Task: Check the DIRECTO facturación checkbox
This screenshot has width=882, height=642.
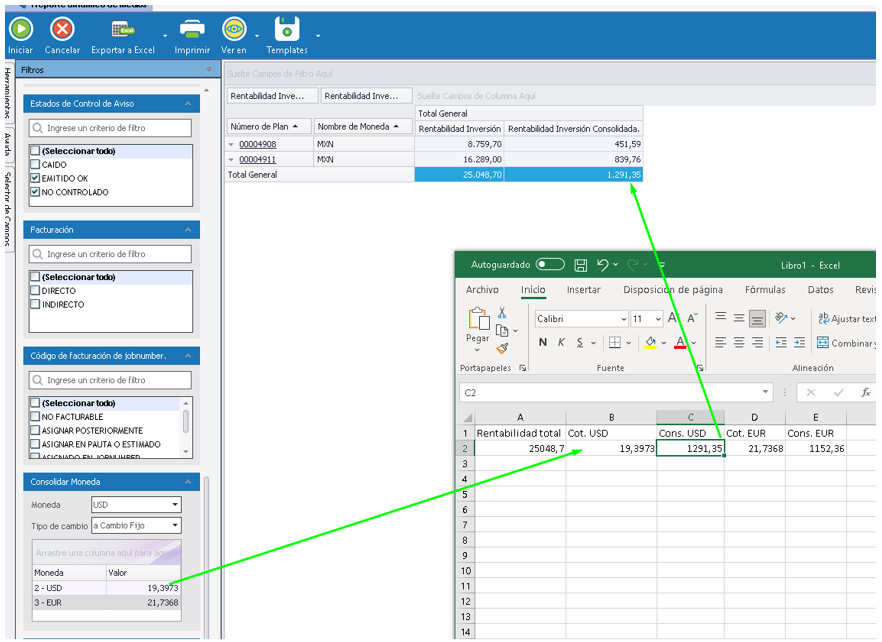Action: click(35, 291)
